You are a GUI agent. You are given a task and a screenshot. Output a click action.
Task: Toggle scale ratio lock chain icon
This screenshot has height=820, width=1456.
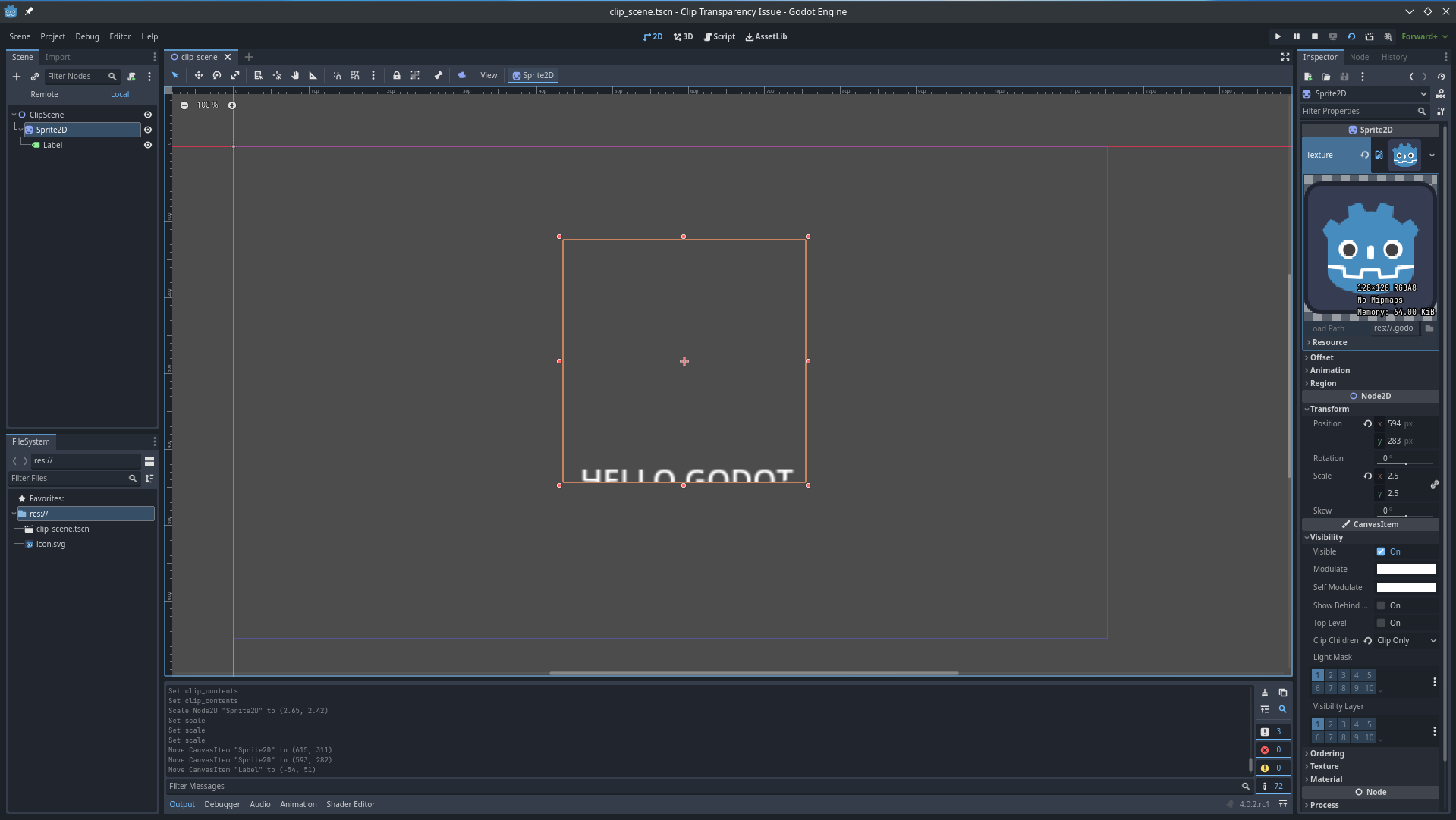1435,484
